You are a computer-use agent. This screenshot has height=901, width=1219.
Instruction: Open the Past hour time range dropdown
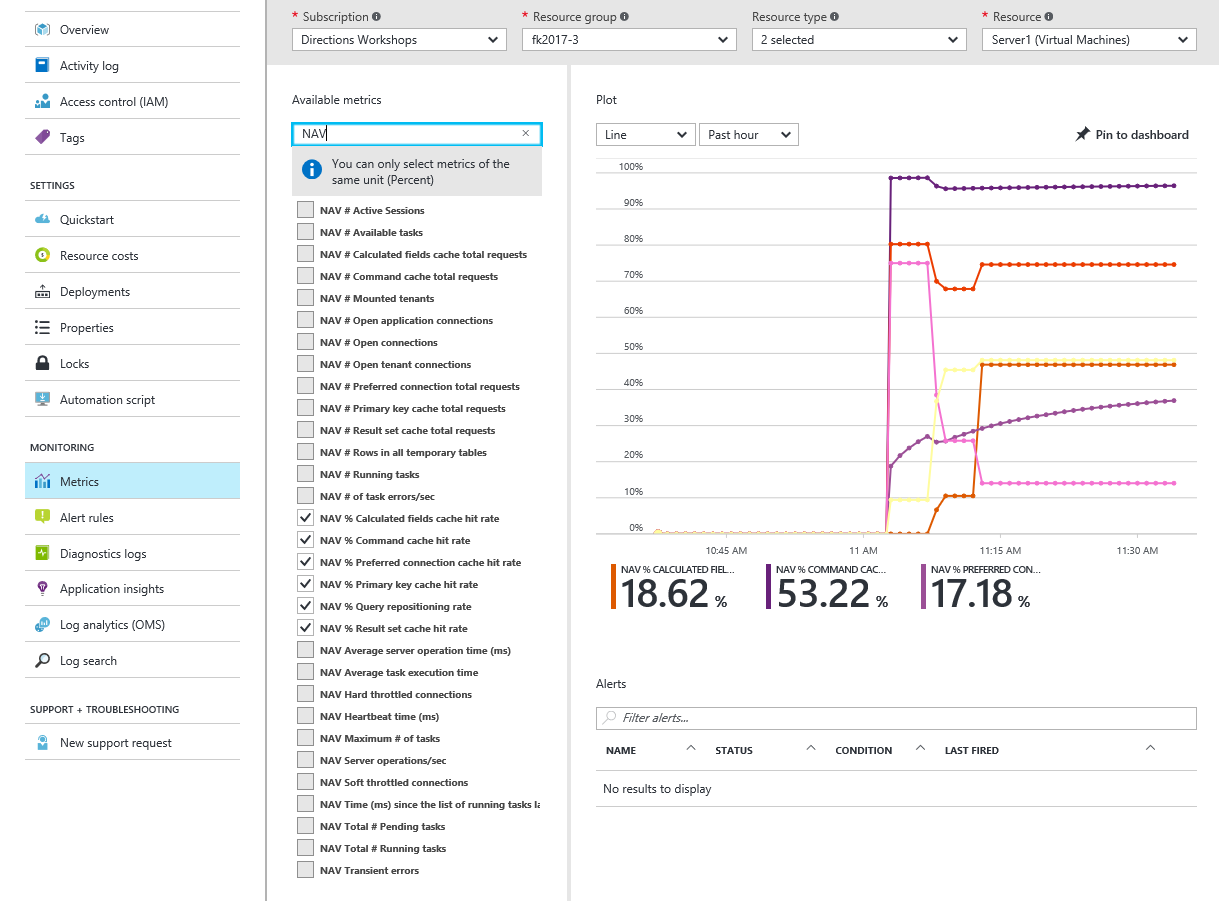(x=748, y=135)
